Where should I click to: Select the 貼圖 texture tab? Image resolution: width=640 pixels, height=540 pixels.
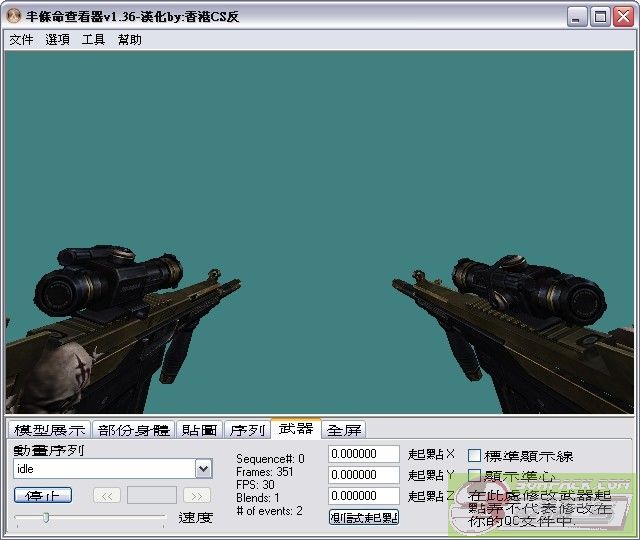point(199,430)
